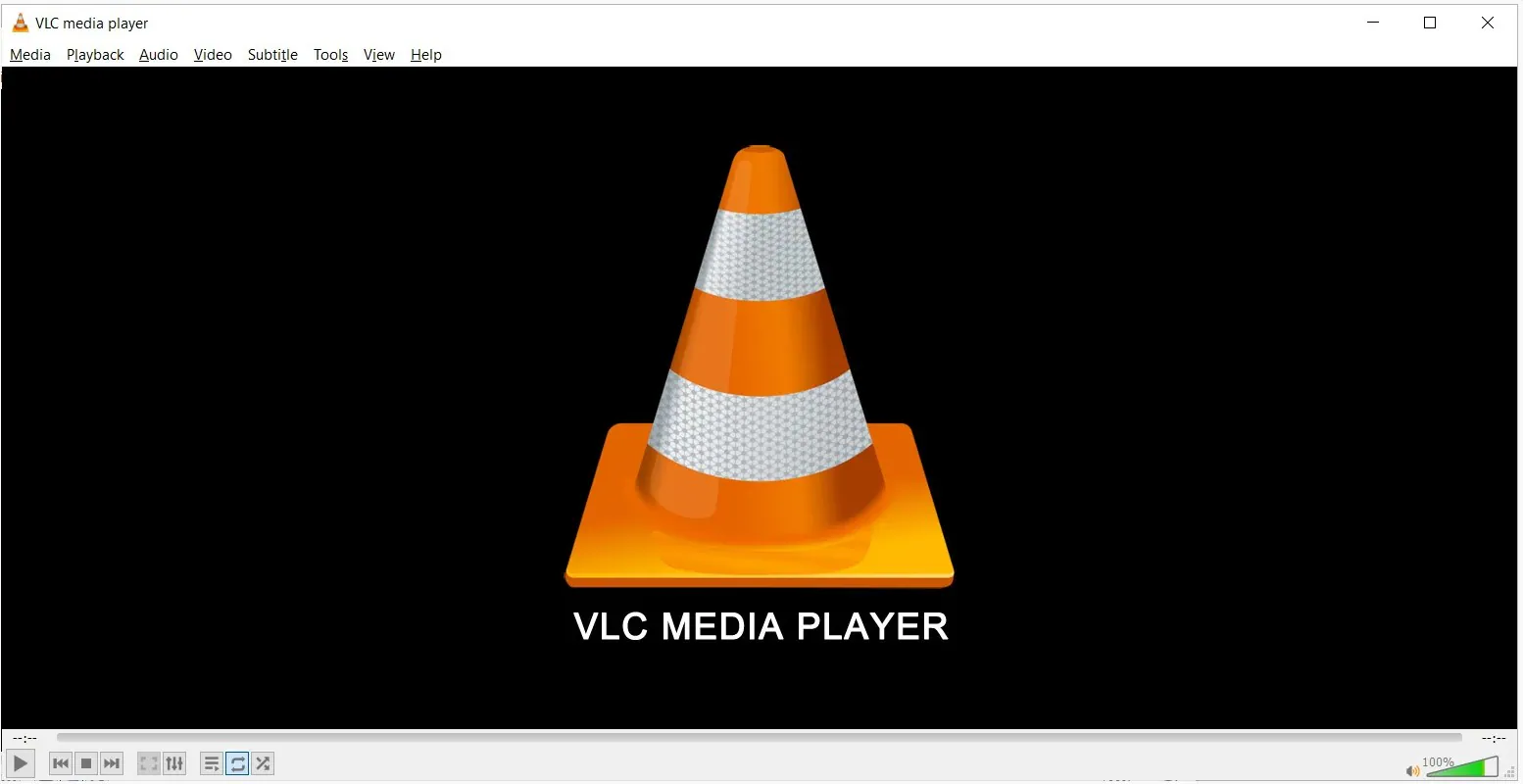Set volume on the green volume slider

1460,766
